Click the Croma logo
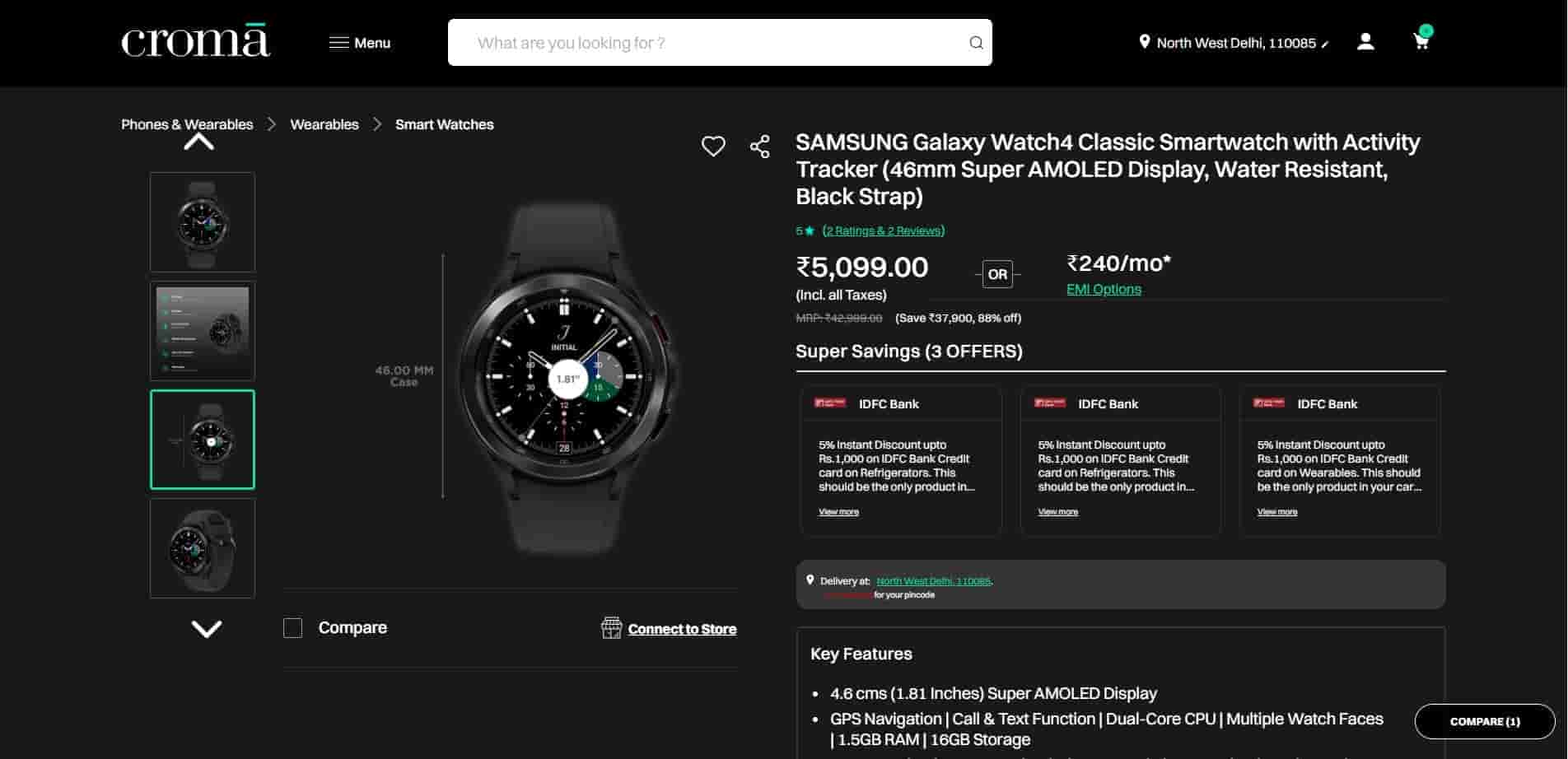 coord(195,42)
